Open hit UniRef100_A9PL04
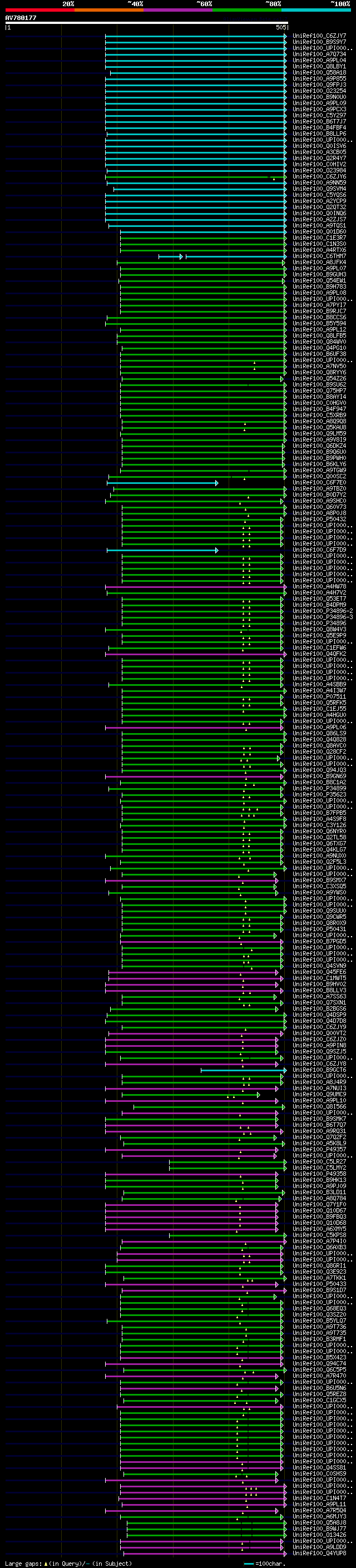356x1568 pixels. coord(319,60)
